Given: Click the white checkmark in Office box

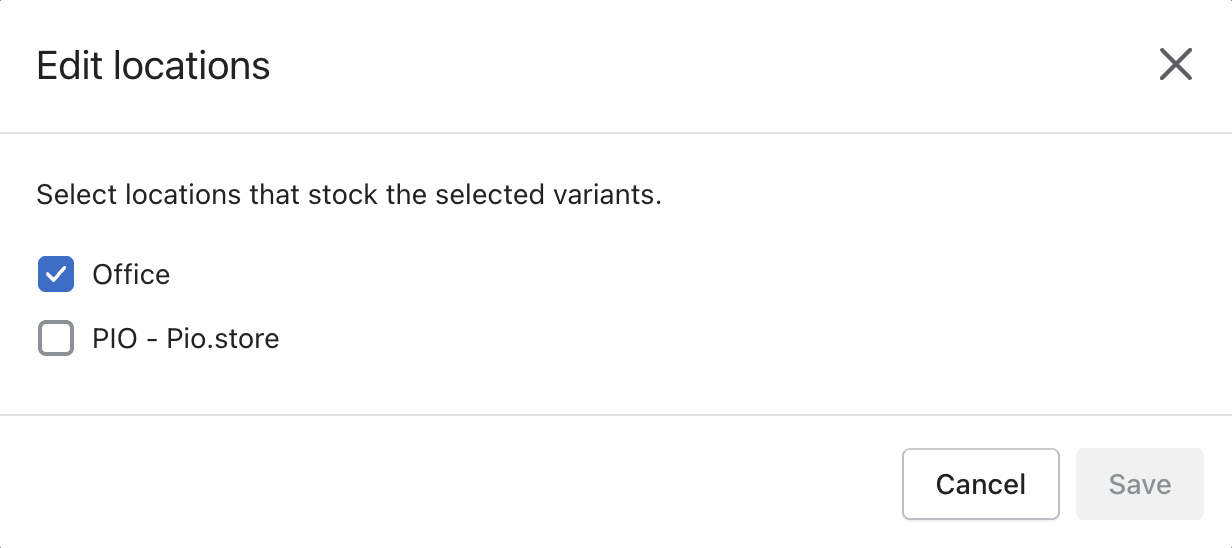Looking at the screenshot, I should tap(56, 274).
